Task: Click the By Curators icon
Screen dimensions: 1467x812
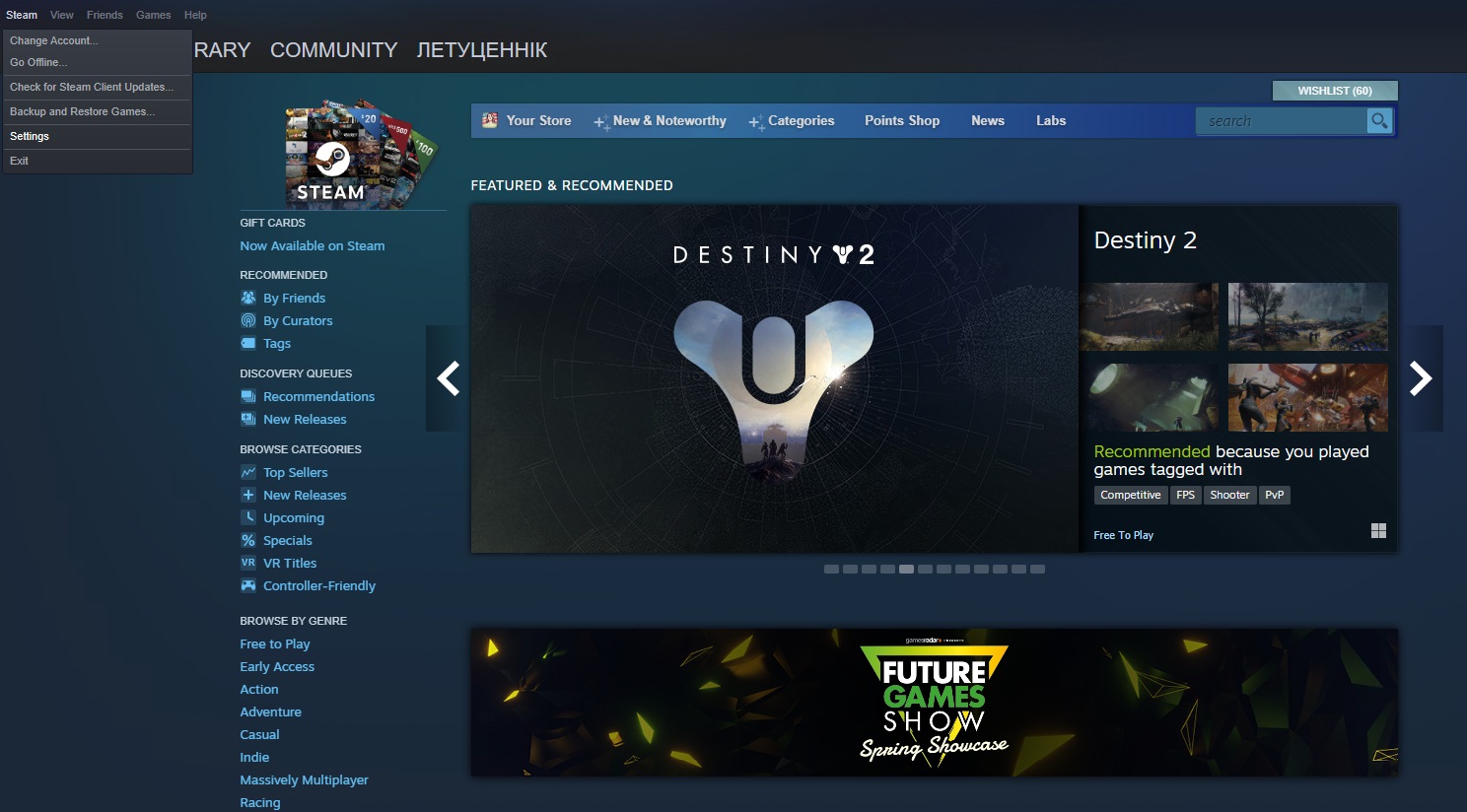Action: [x=248, y=320]
